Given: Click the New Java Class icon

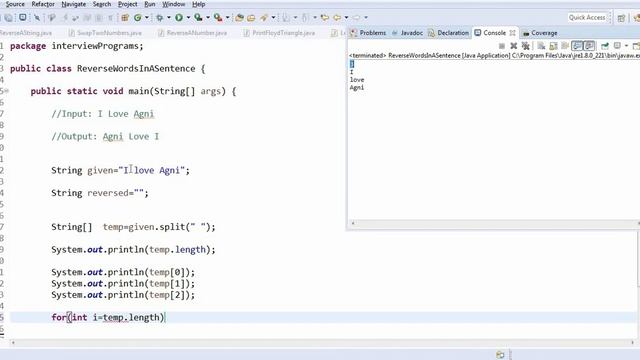Looking at the screenshot, I should tap(138, 18).
